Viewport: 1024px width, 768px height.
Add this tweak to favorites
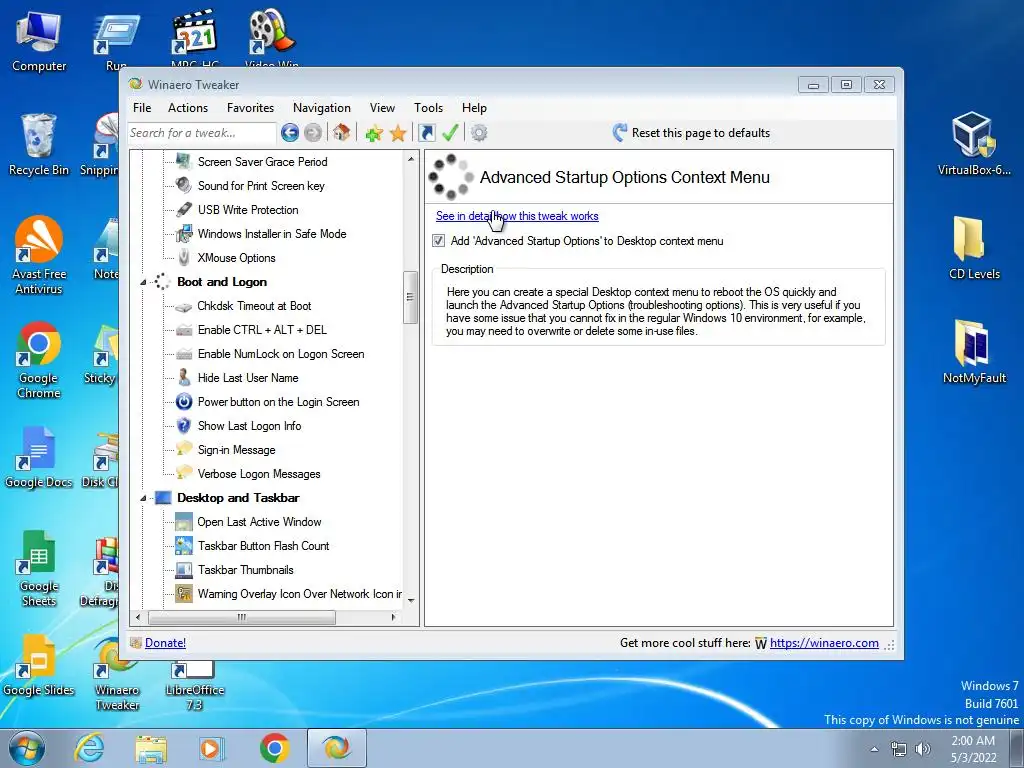pyautogui.click(x=374, y=133)
